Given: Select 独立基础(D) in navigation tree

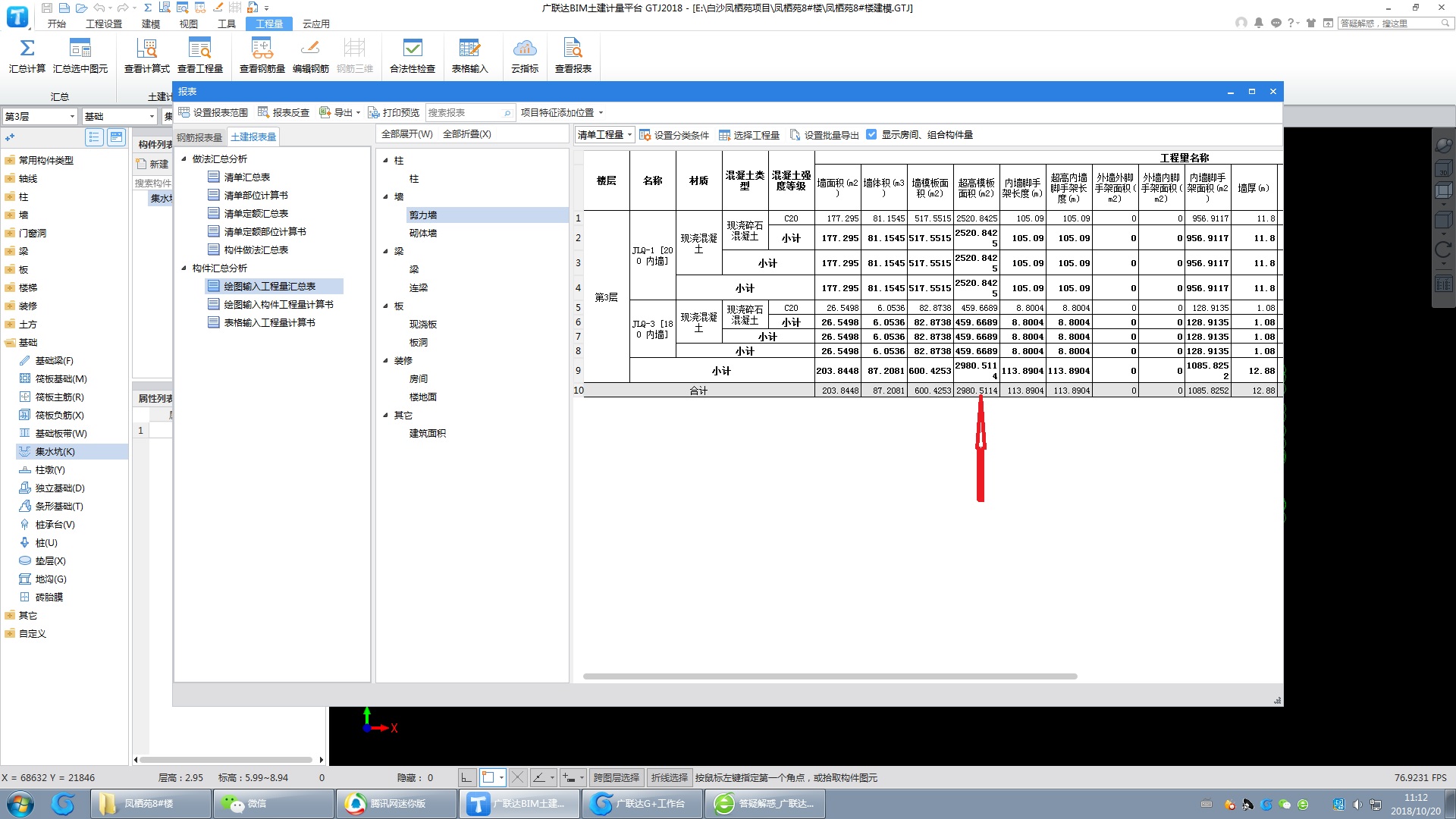Looking at the screenshot, I should 60,488.
